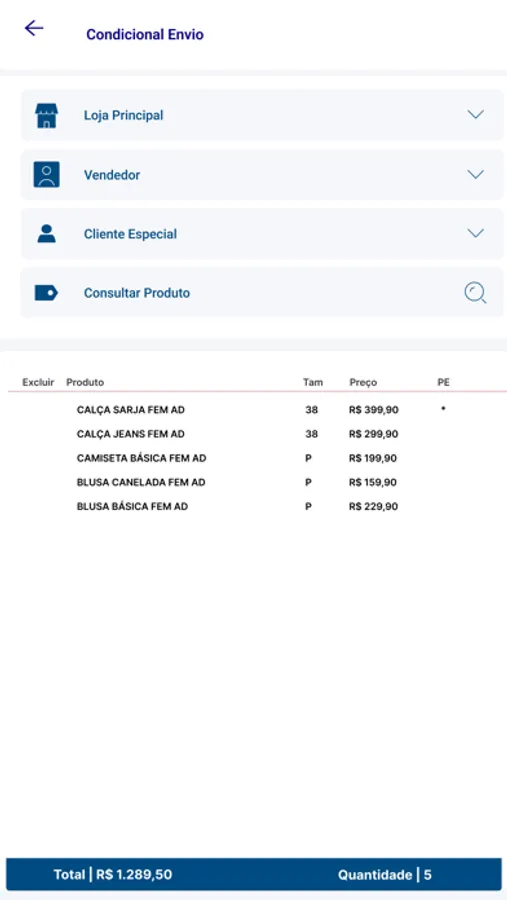Click price R$ 199,90
Screen dimensions: 507x900
click(x=373, y=458)
